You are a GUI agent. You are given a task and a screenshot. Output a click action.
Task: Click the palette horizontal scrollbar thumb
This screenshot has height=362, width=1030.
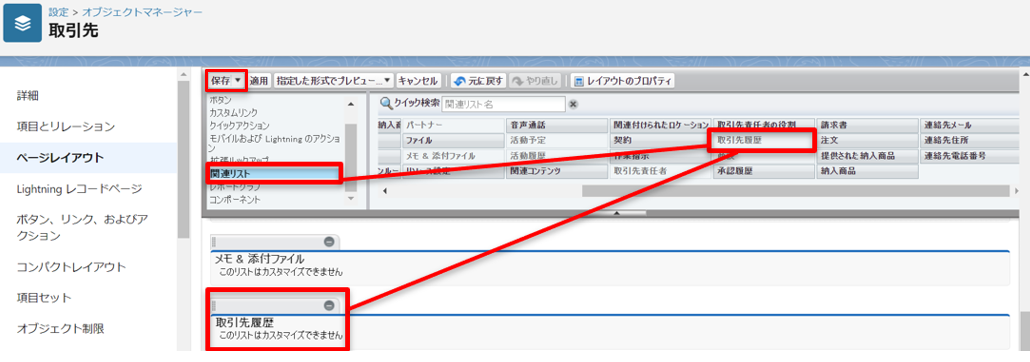click(x=796, y=191)
